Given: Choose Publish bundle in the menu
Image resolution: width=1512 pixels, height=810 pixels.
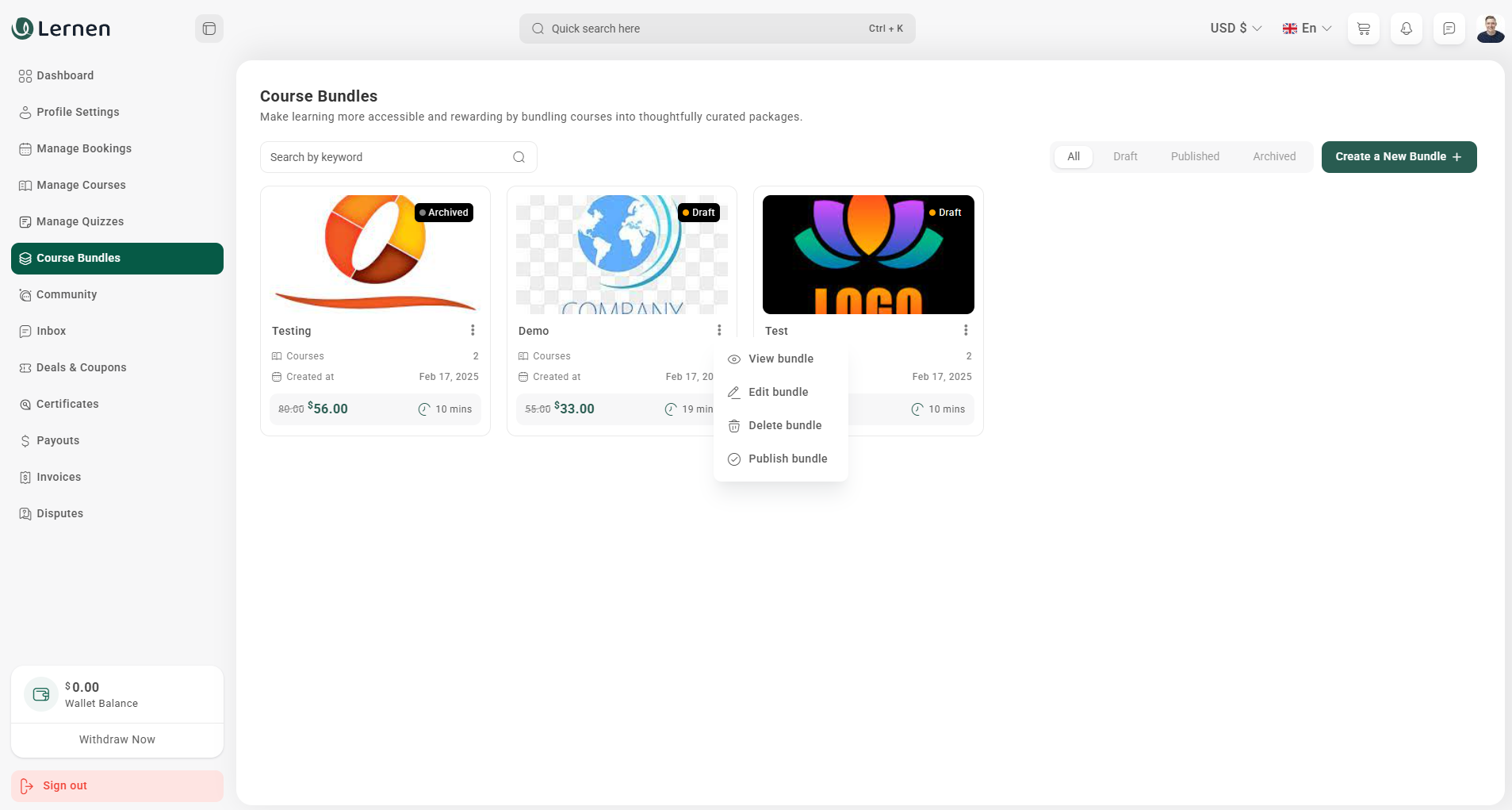Looking at the screenshot, I should pos(788,459).
